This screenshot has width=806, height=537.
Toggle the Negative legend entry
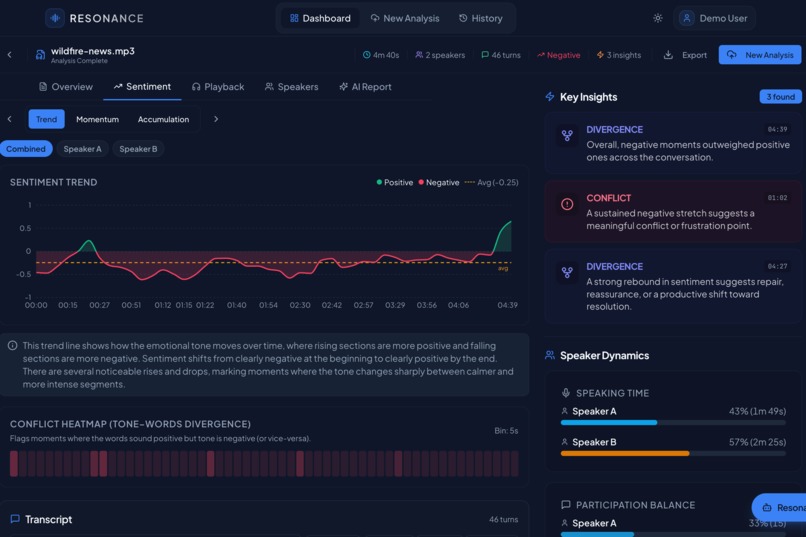pyautogui.click(x=438, y=182)
